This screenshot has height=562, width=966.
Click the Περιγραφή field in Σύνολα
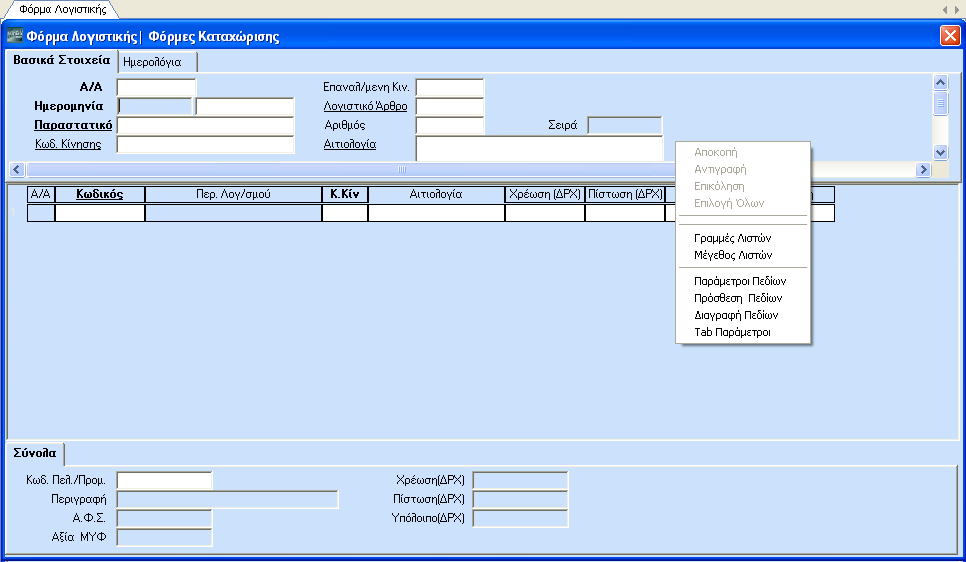[227, 500]
